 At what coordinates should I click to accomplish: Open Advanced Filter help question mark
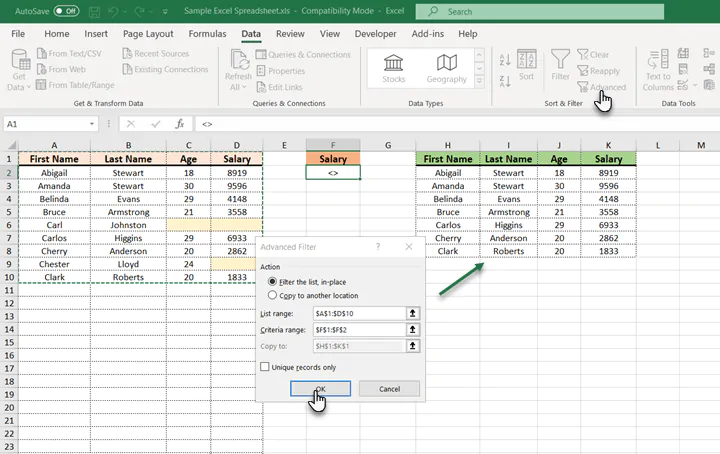[378, 247]
